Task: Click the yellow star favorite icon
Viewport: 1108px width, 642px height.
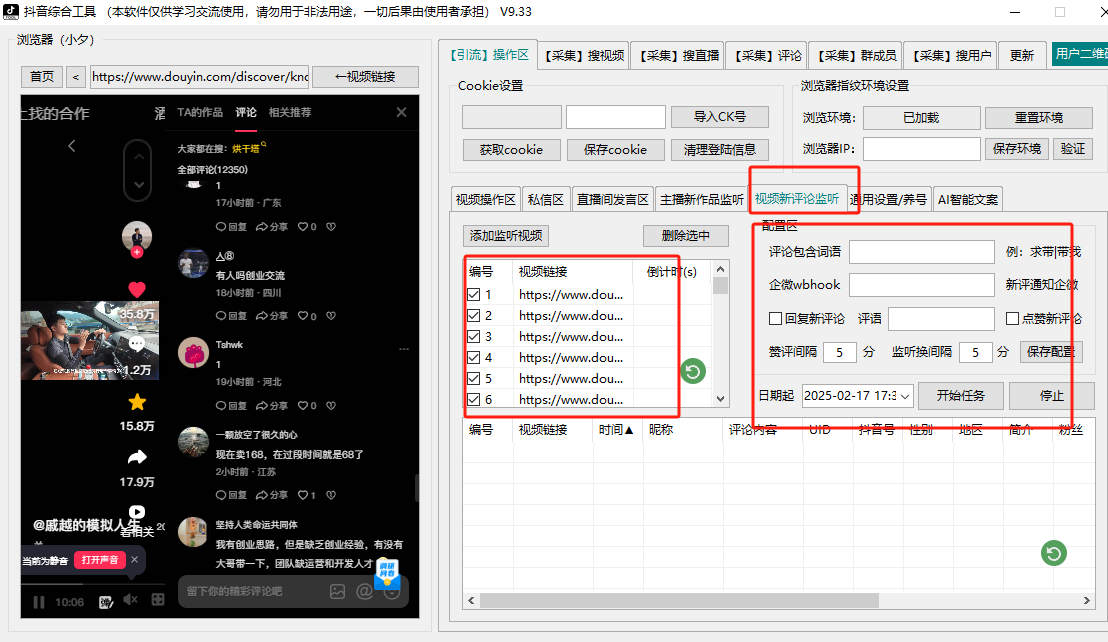Action: click(x=137, y=402)
